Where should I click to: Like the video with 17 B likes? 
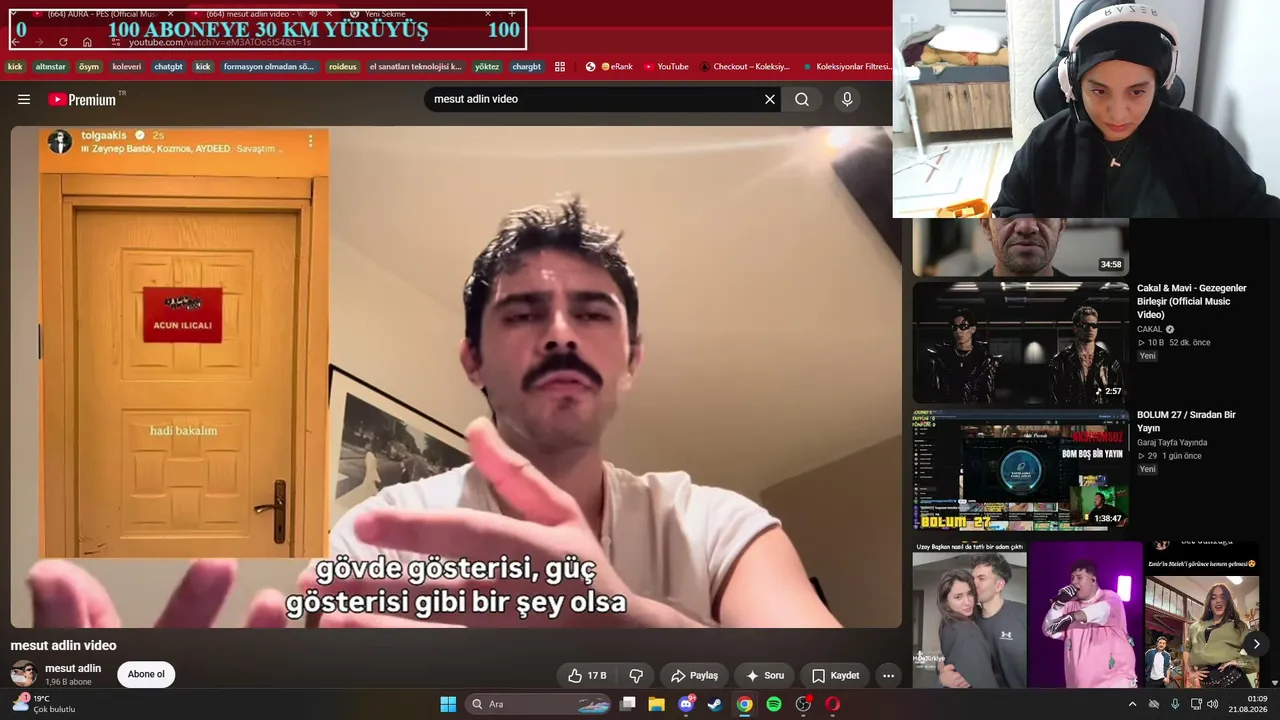pos(587,675)
